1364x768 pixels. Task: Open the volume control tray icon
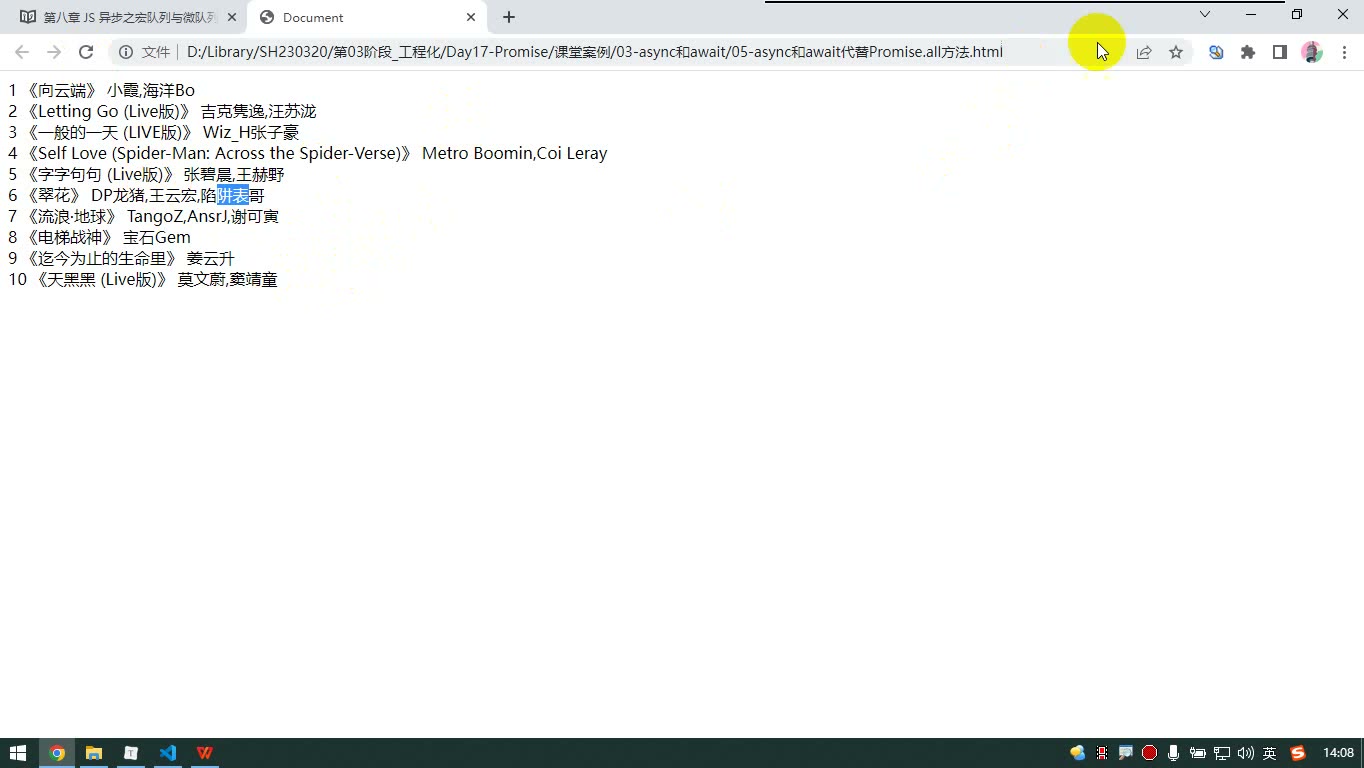(x=1245, y=753)
